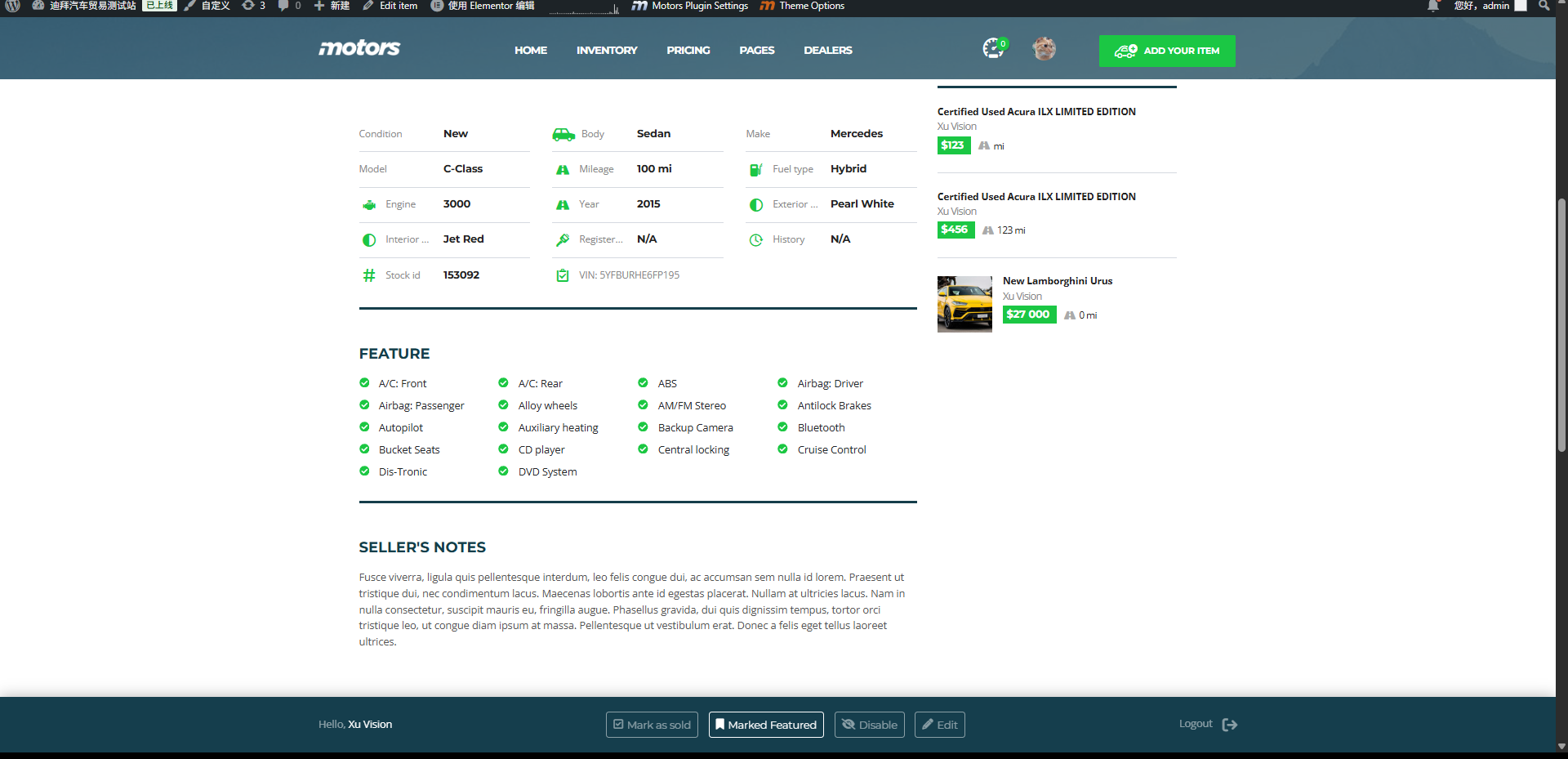Click the $27 000 price tag
This screenshot has width=1568, height=759.
pos(1029,315)
